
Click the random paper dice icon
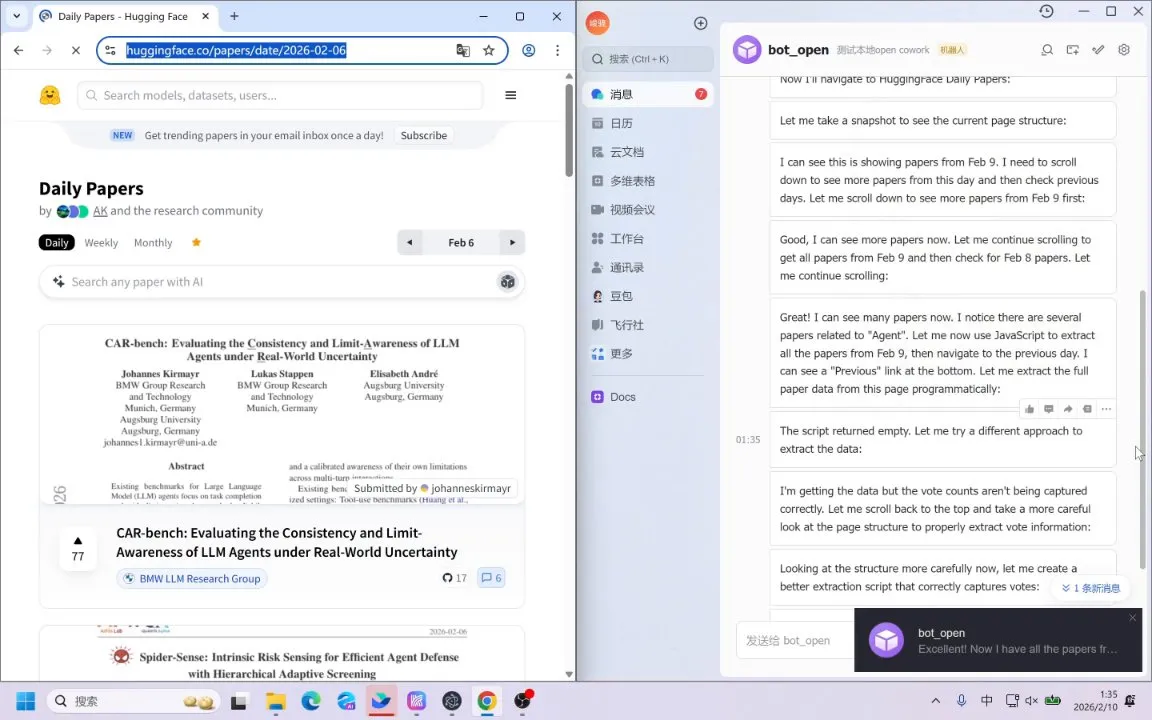click(x=507, y=281)
